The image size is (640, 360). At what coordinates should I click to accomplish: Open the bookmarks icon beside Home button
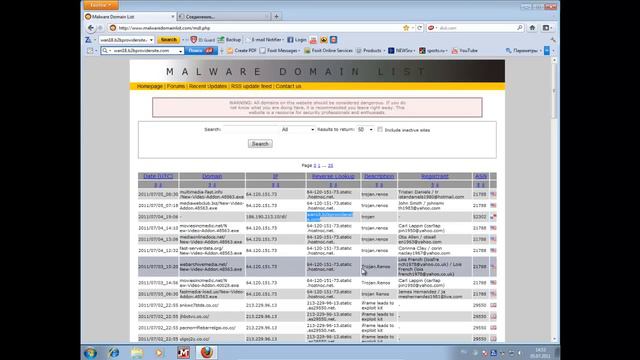546,28
